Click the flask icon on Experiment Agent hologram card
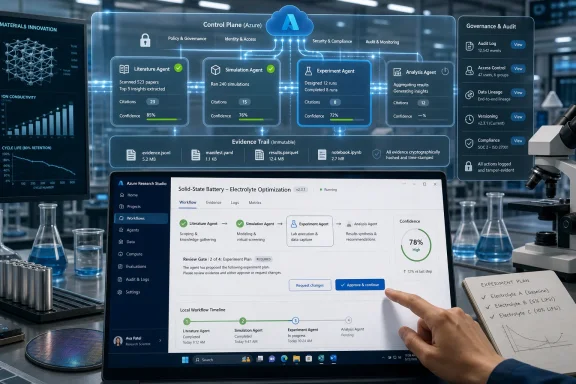 coord(308,71)
